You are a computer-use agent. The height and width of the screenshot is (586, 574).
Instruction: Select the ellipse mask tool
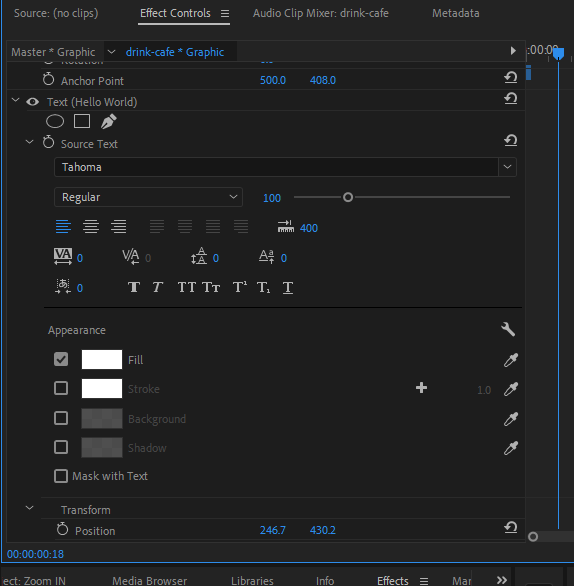[x=55, y=121]
